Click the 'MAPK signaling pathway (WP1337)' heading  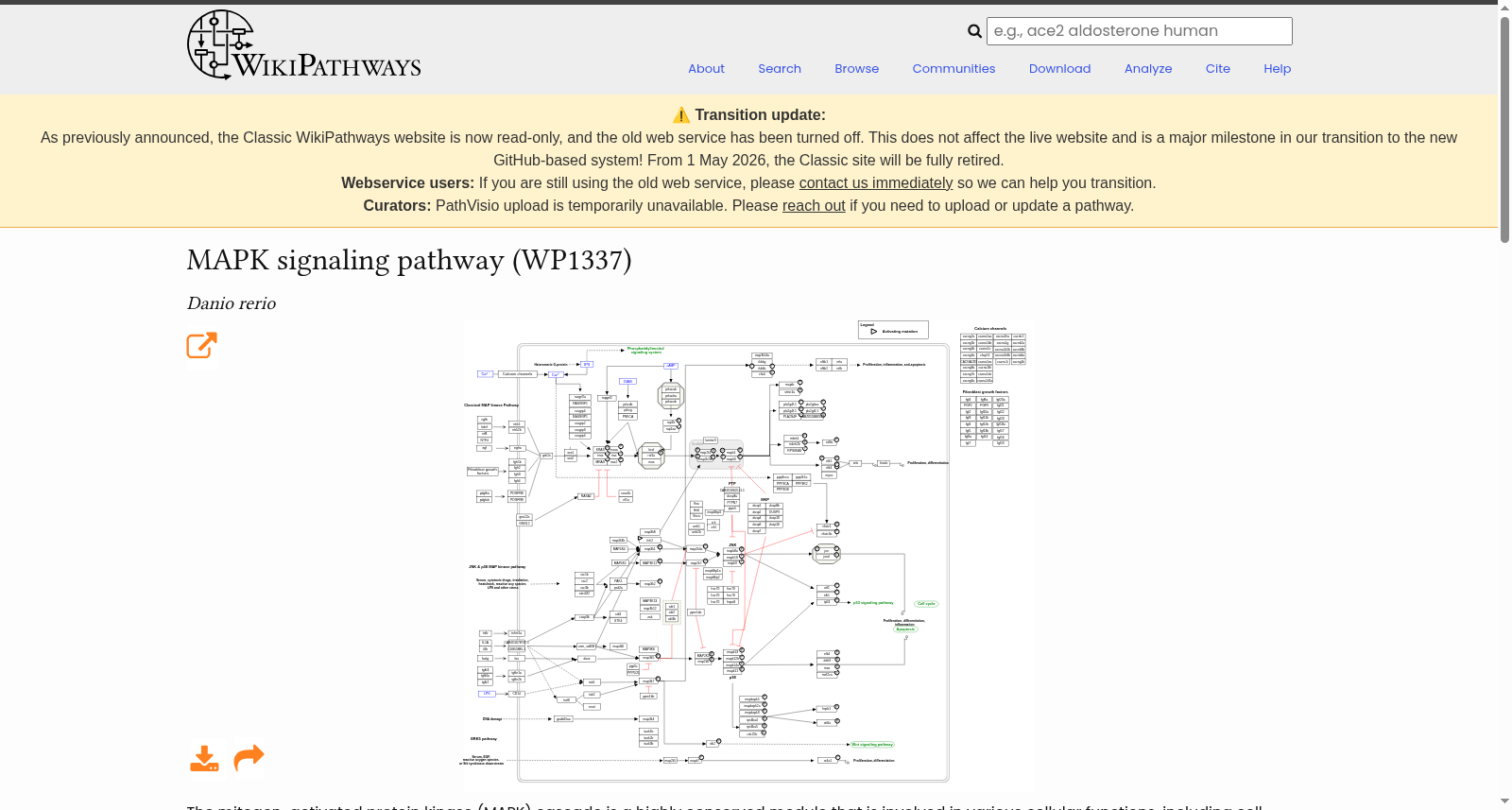pos(409,260)
